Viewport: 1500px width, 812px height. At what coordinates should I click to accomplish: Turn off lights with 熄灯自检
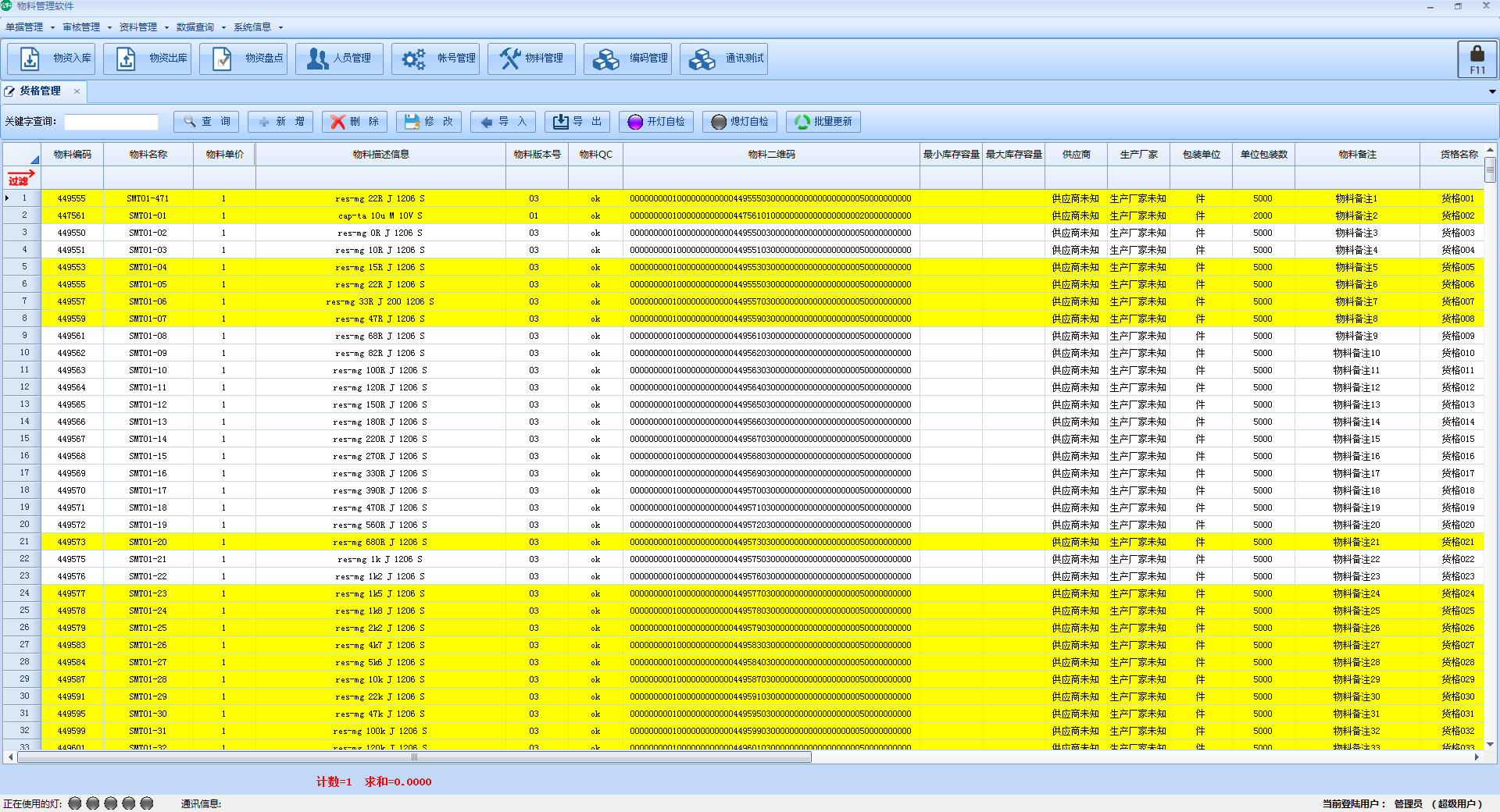tap(740, 122)
